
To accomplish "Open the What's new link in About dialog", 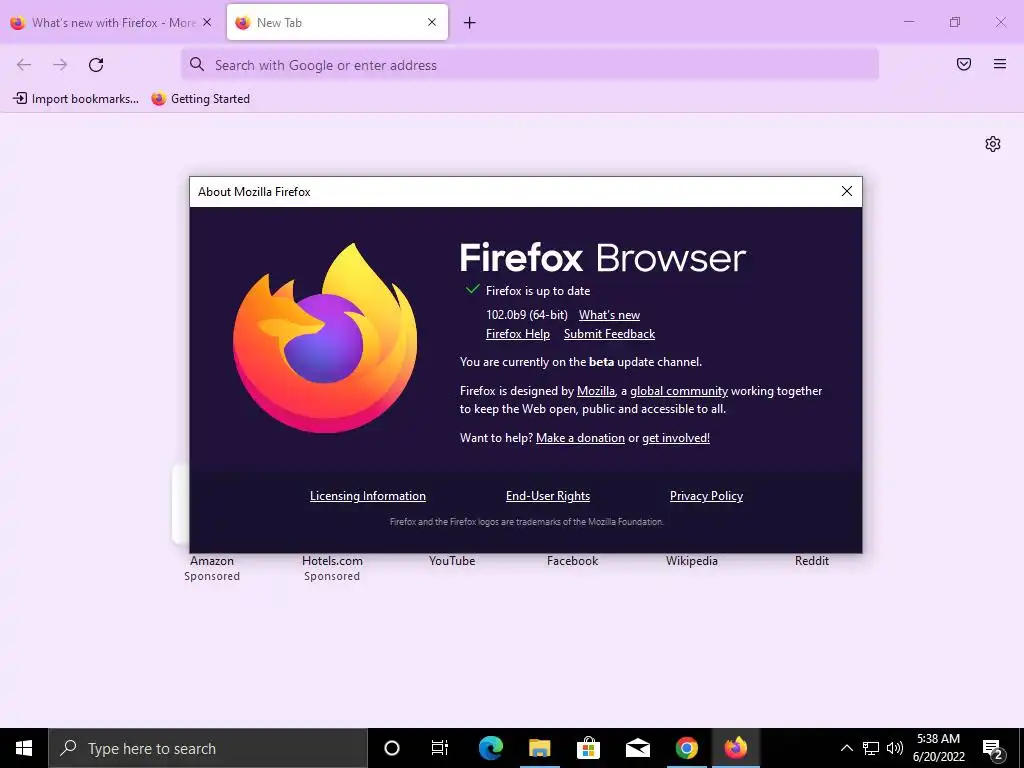I will click(609, 315).
